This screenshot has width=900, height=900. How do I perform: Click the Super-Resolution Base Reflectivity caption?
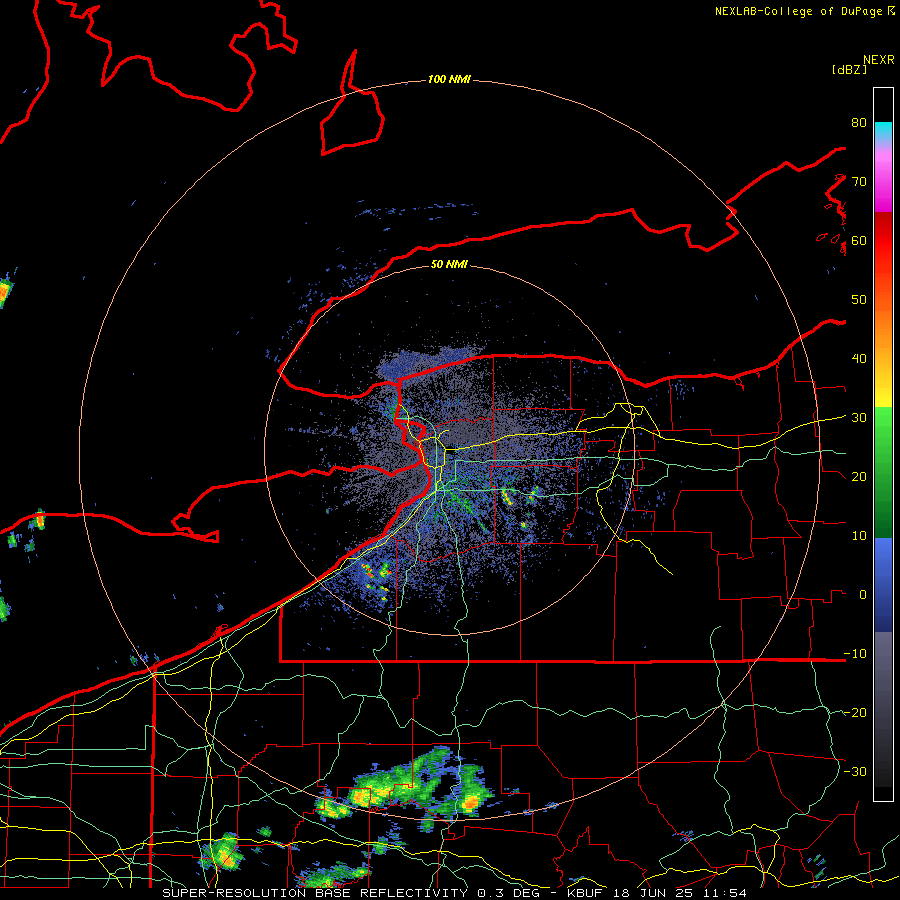pos(315,893)
